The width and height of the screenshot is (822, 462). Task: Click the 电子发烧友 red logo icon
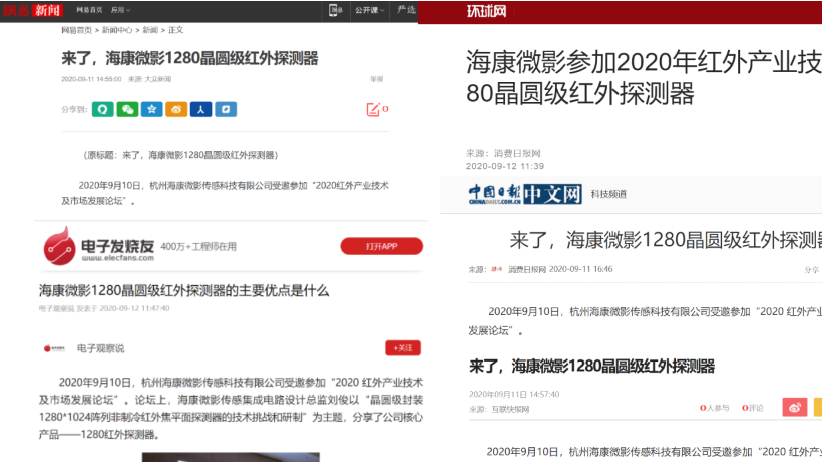coord(59,246)
